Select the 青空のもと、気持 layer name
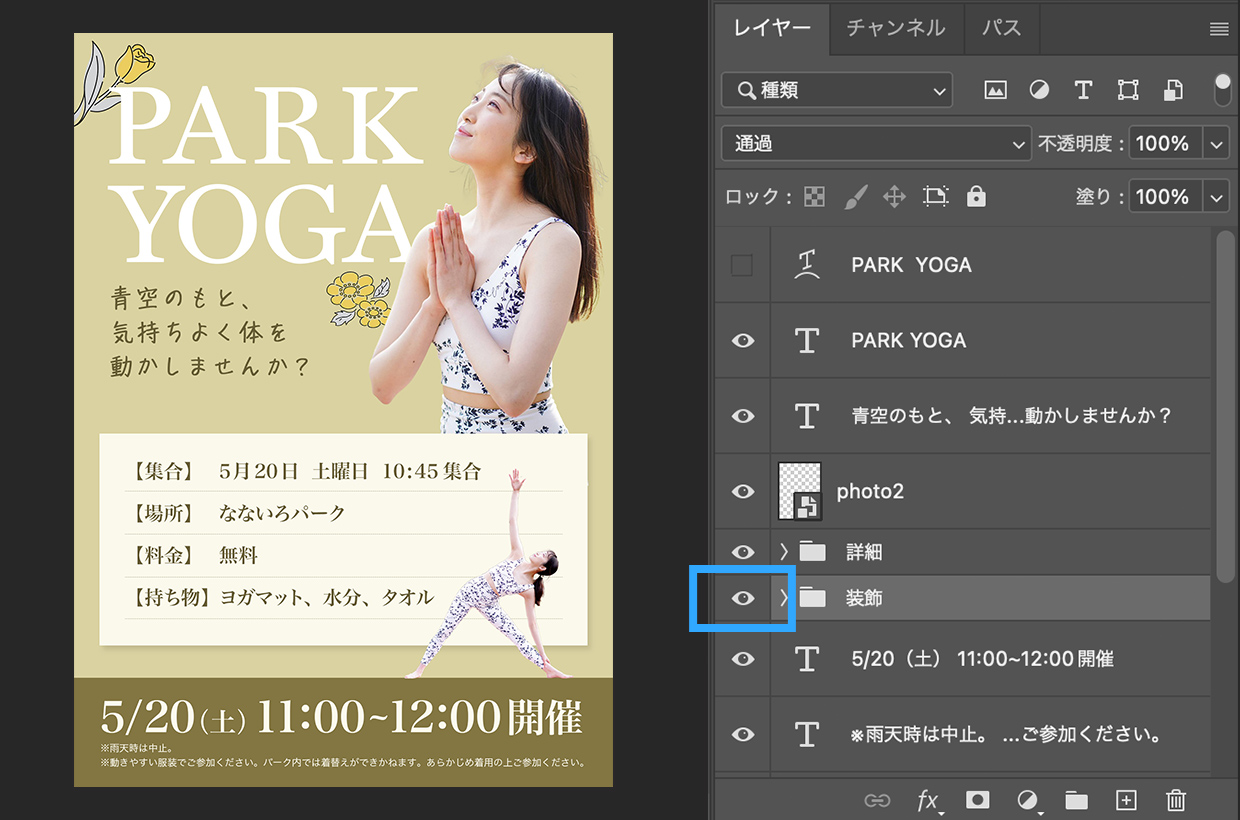 (1011, 415)
